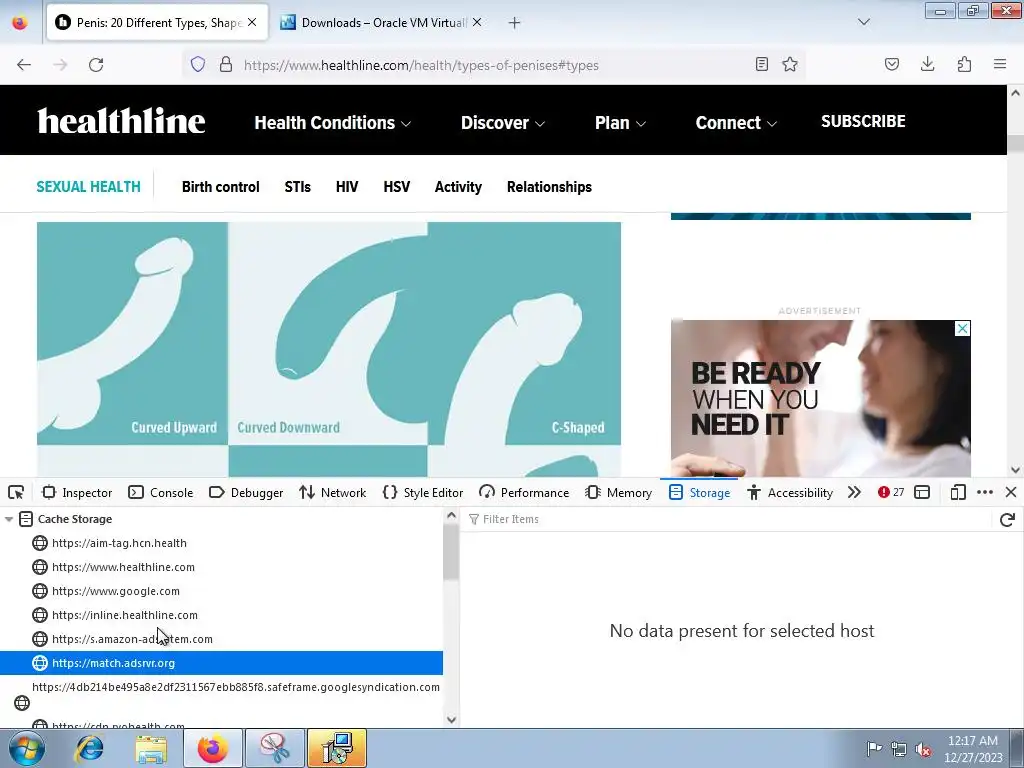The height and width of the screenshot is (768, 1024).
Task: Close the Downloads Oracle VM tab
Action: click(477, 22)
